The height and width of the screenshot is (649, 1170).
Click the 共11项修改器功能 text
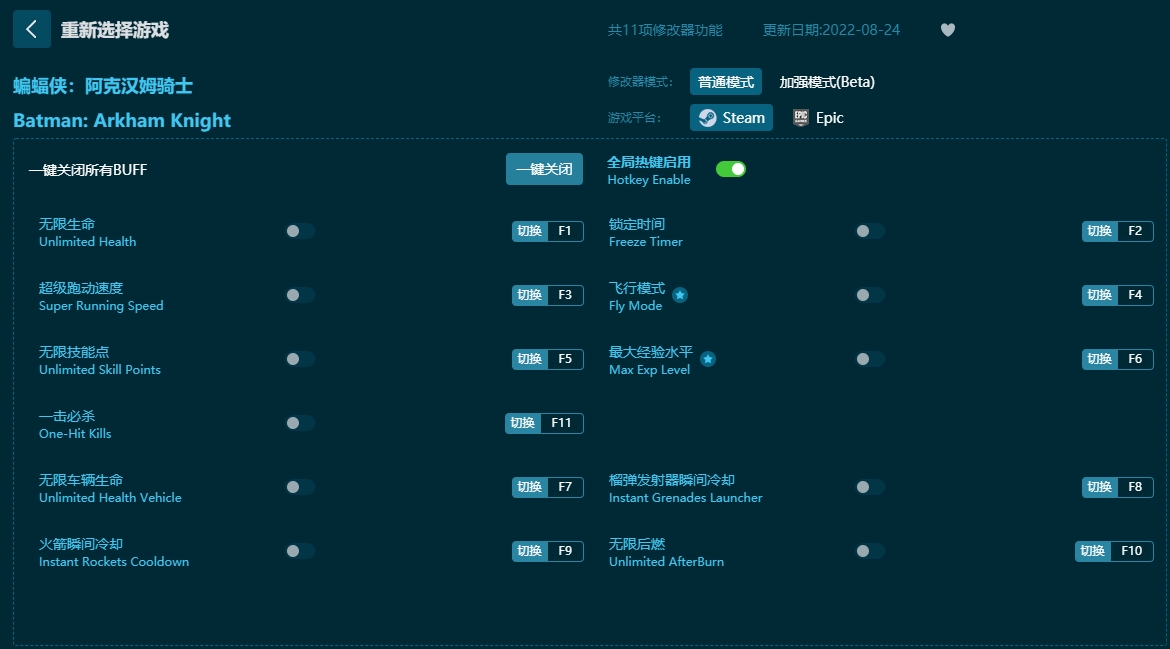pos(665,30)
